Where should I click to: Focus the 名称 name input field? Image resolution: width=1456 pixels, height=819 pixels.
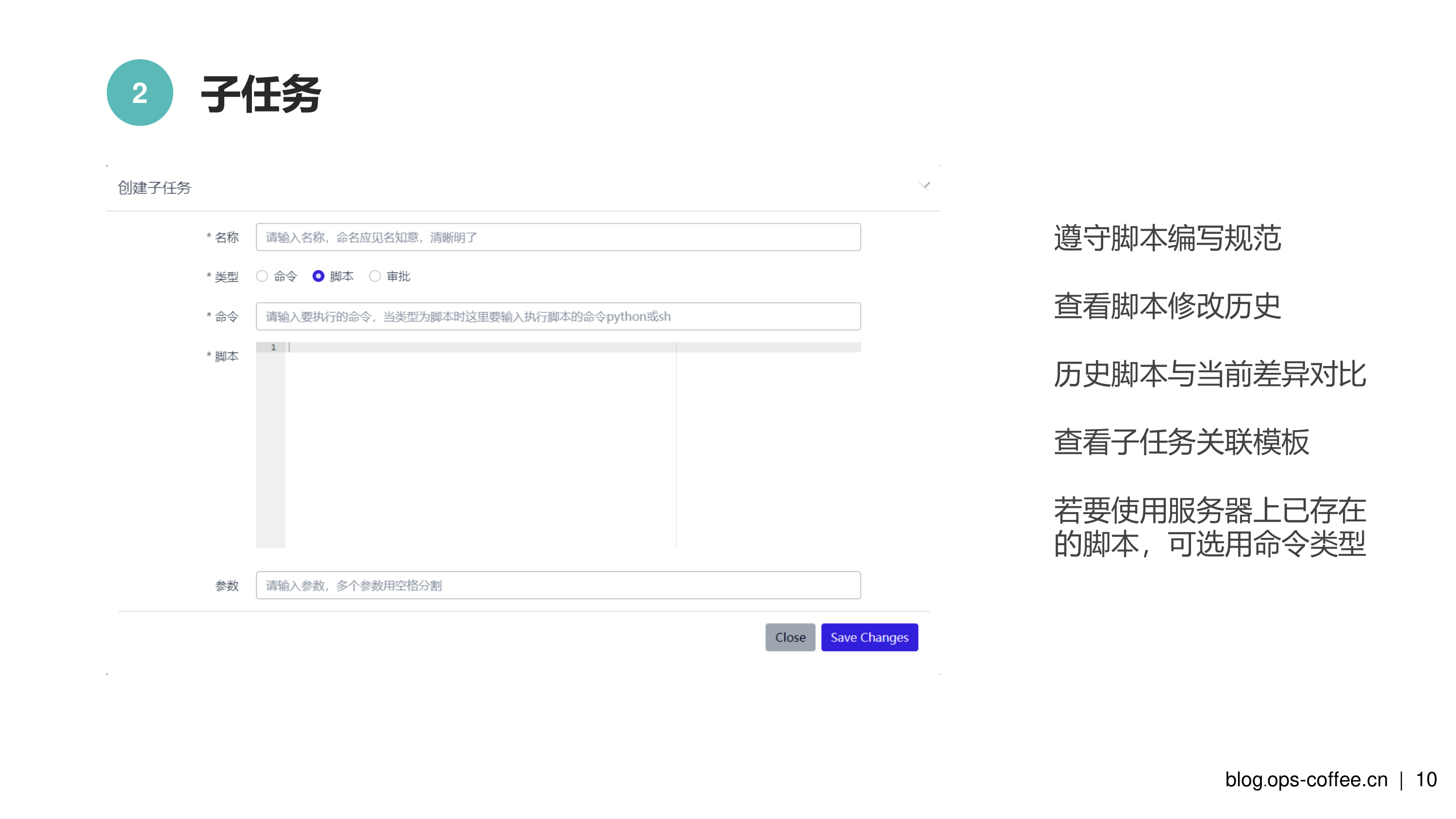click(x=558, y=237)
